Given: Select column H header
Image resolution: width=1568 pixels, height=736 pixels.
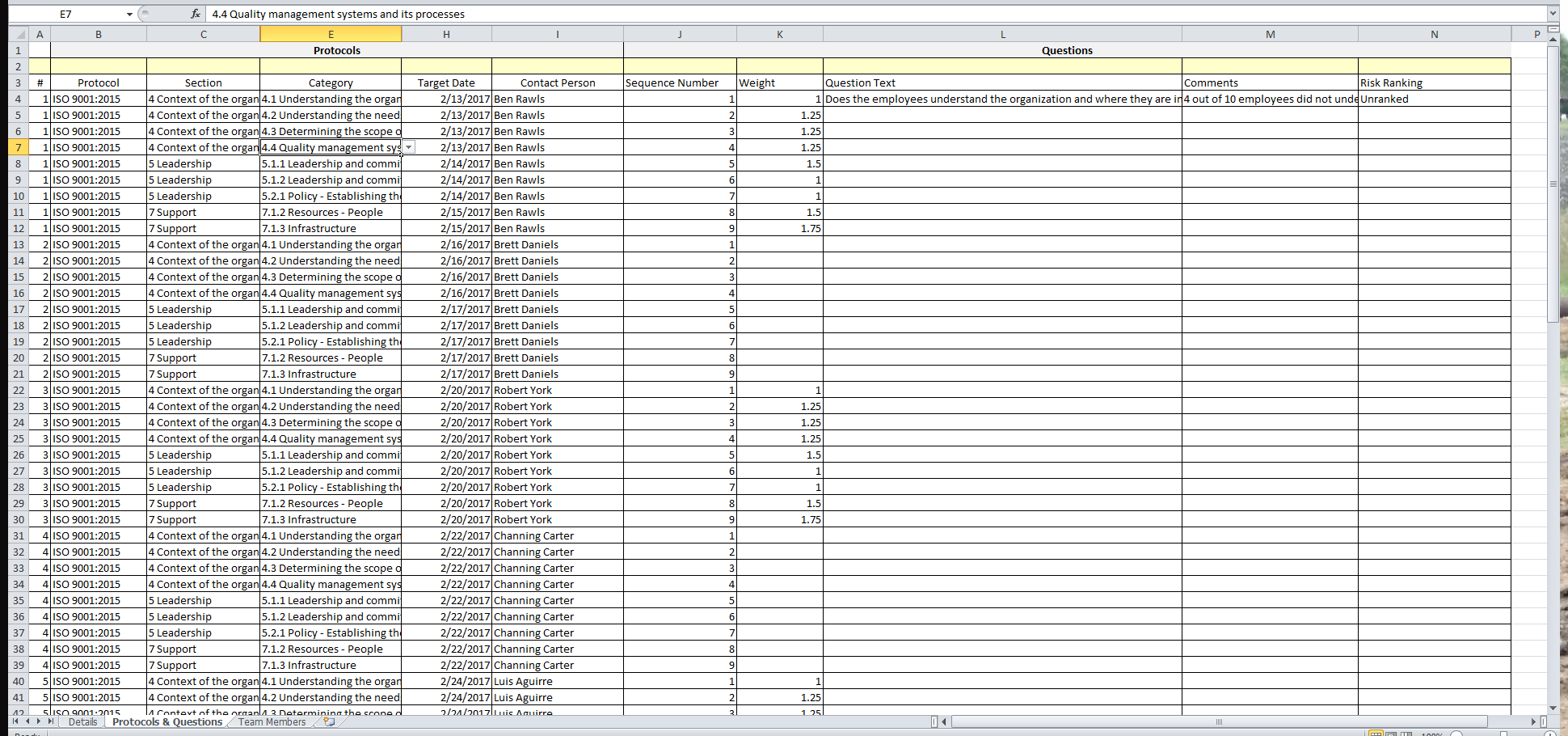Looking at the screenshot, I should pos(446,34).
